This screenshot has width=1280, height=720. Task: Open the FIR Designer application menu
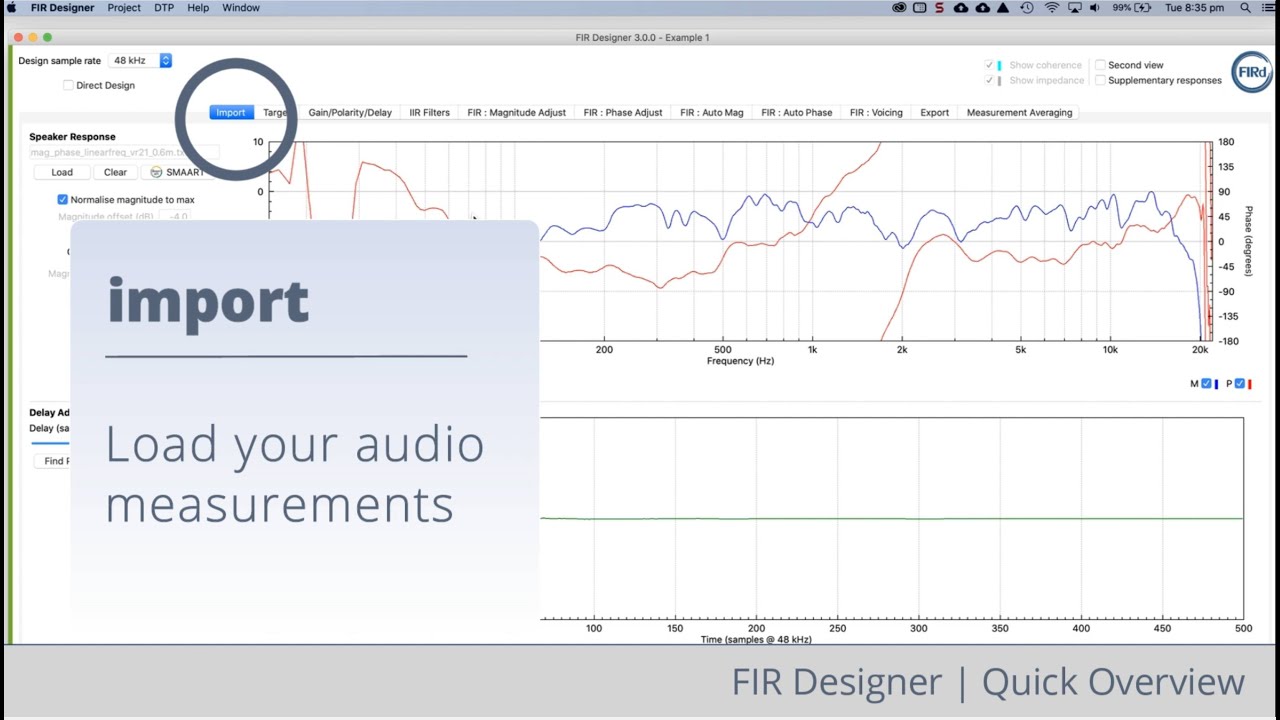click(62, 7)
